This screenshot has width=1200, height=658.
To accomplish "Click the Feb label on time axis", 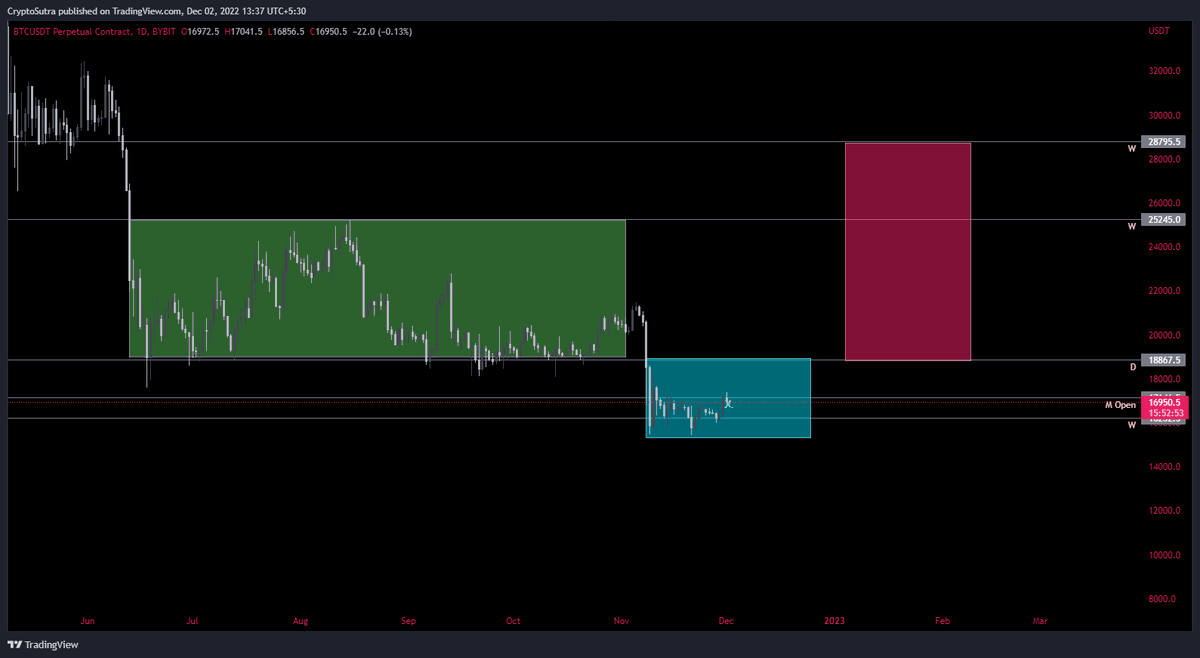I will [942, 621].
